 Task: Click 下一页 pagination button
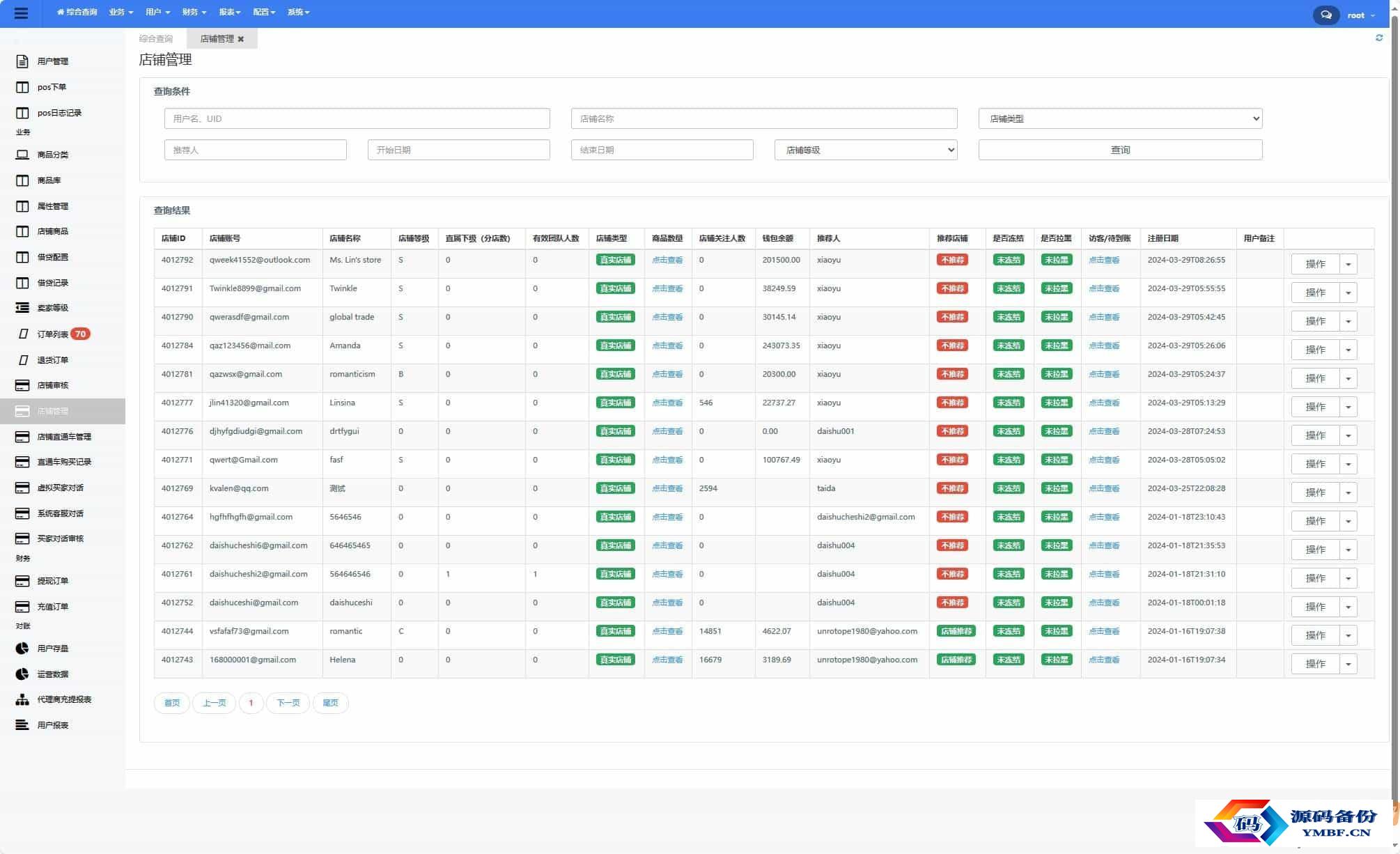pos(288,703)
